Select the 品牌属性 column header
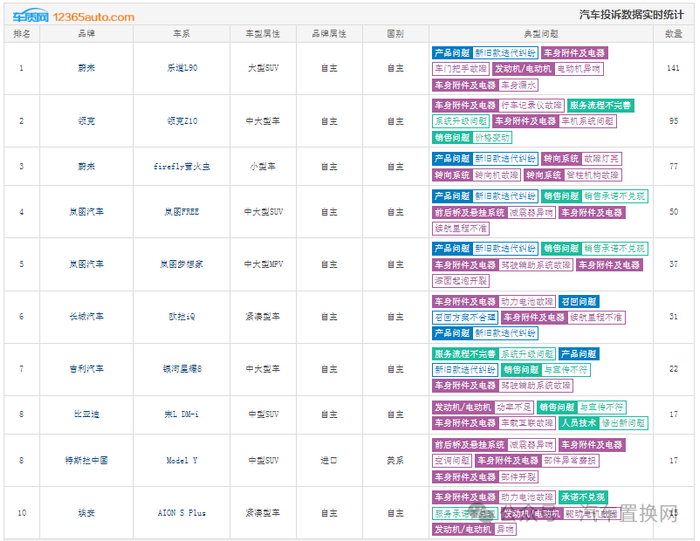This screenshot has width=700, height=541. pyautogui.click(x=329, y=33)
